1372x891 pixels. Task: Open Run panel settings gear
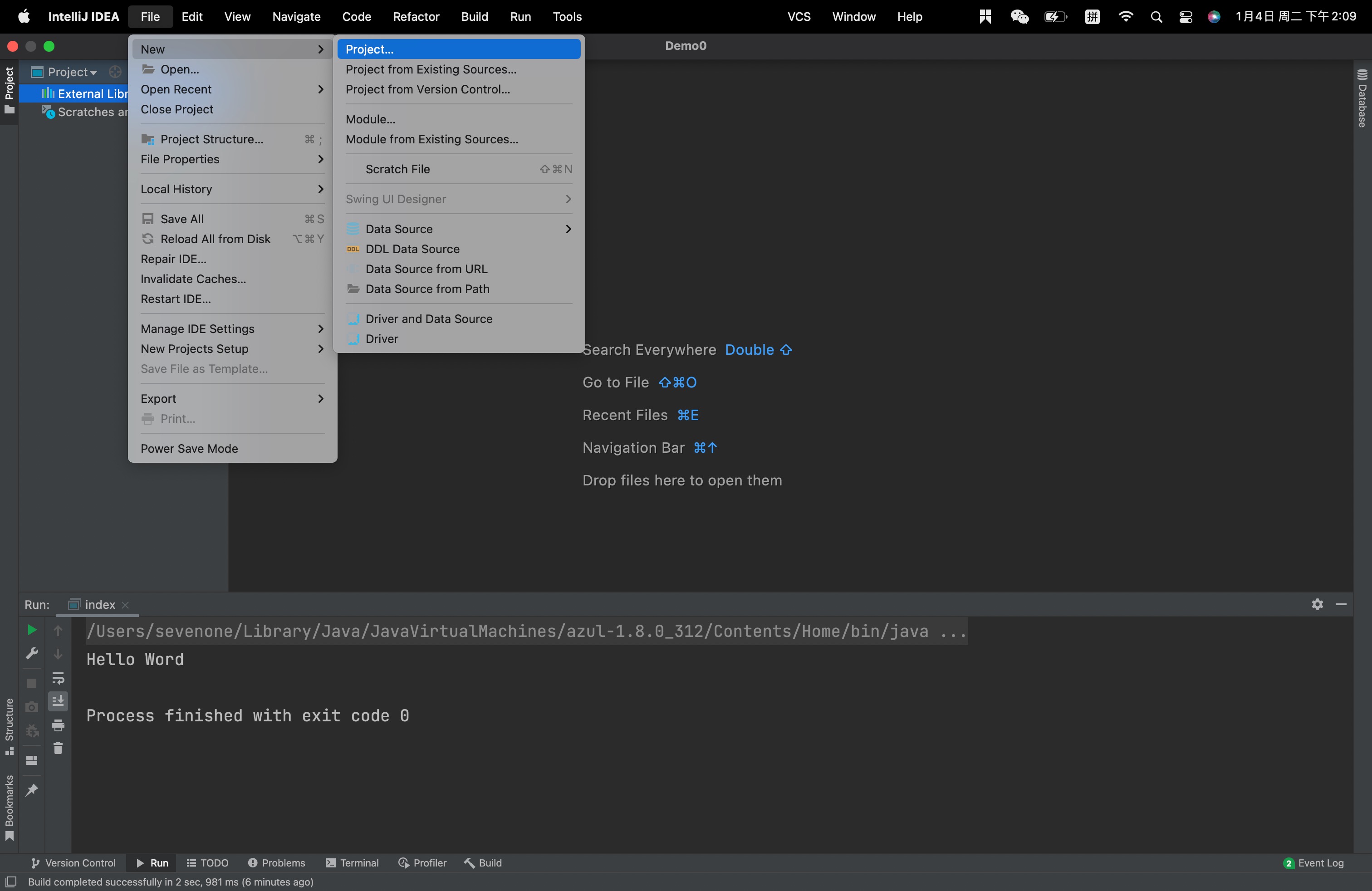pyautogui.click(x=1317, y=604)
